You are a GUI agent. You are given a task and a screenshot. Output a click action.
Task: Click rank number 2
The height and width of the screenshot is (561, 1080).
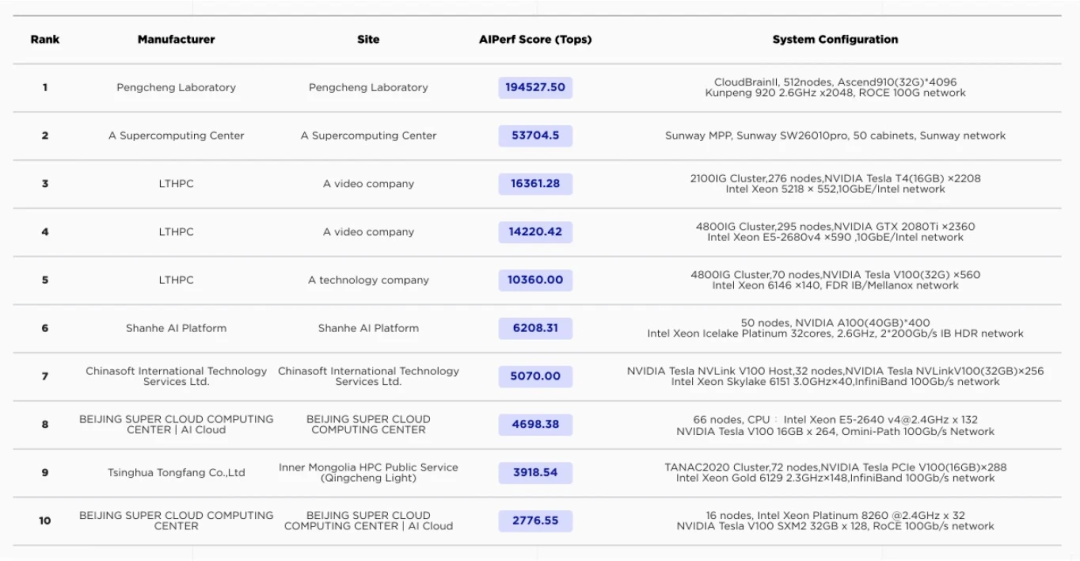45,136
